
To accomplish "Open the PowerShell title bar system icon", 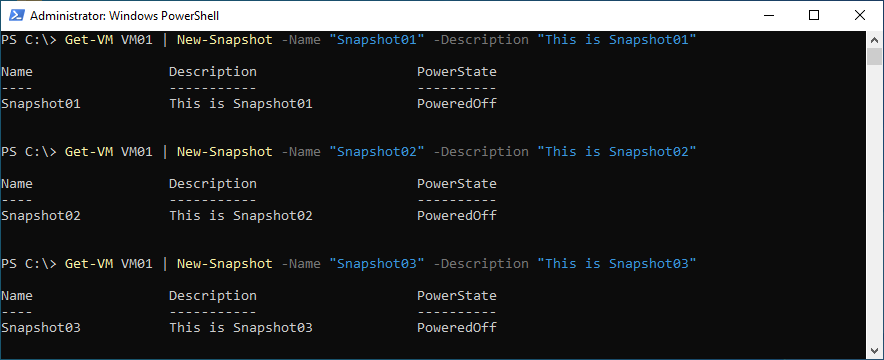I will 16,15.
